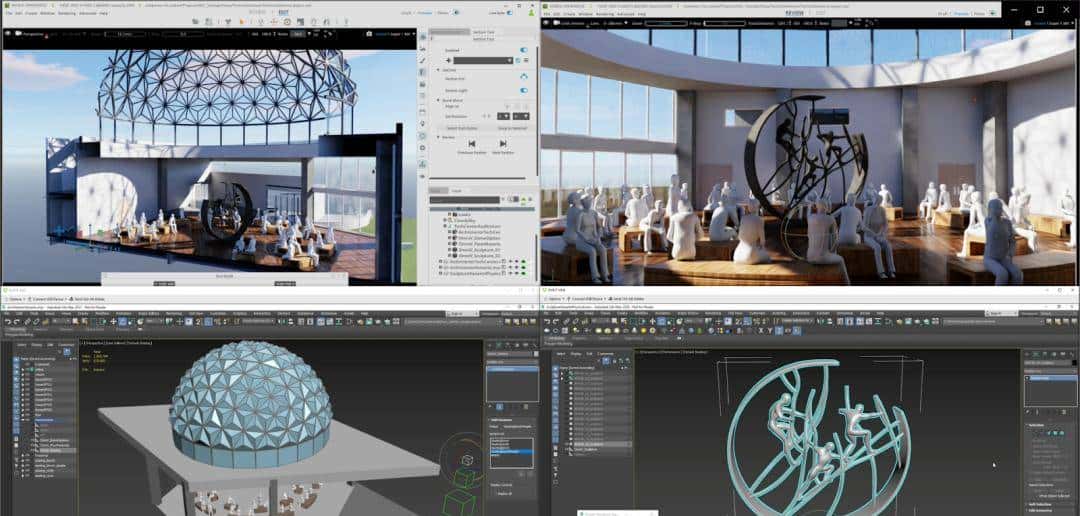Viewport: 1080px width, 516px height.
Task: Click Undo in the dome 3ds Max toolbar
Action: click(8, 322)
